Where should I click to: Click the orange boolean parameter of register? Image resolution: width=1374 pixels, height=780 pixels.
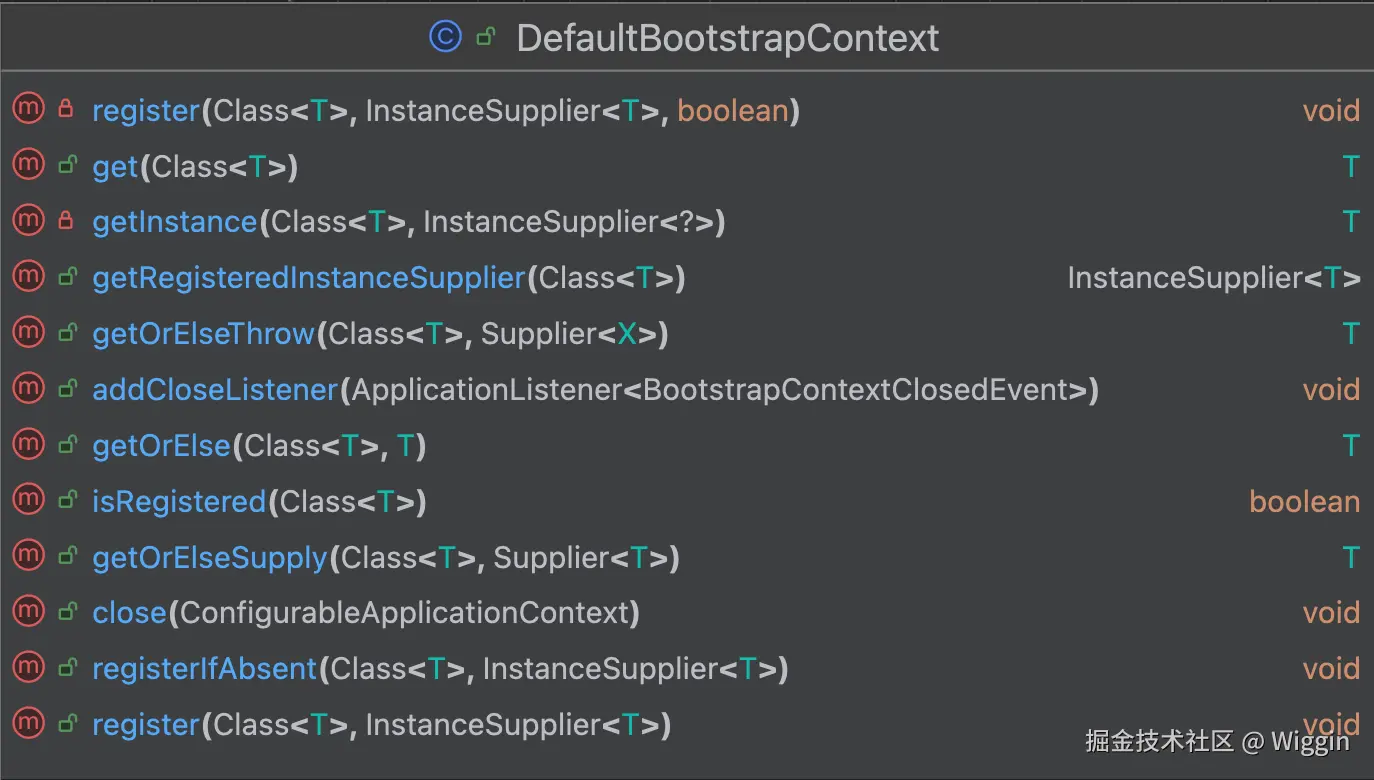733,110
